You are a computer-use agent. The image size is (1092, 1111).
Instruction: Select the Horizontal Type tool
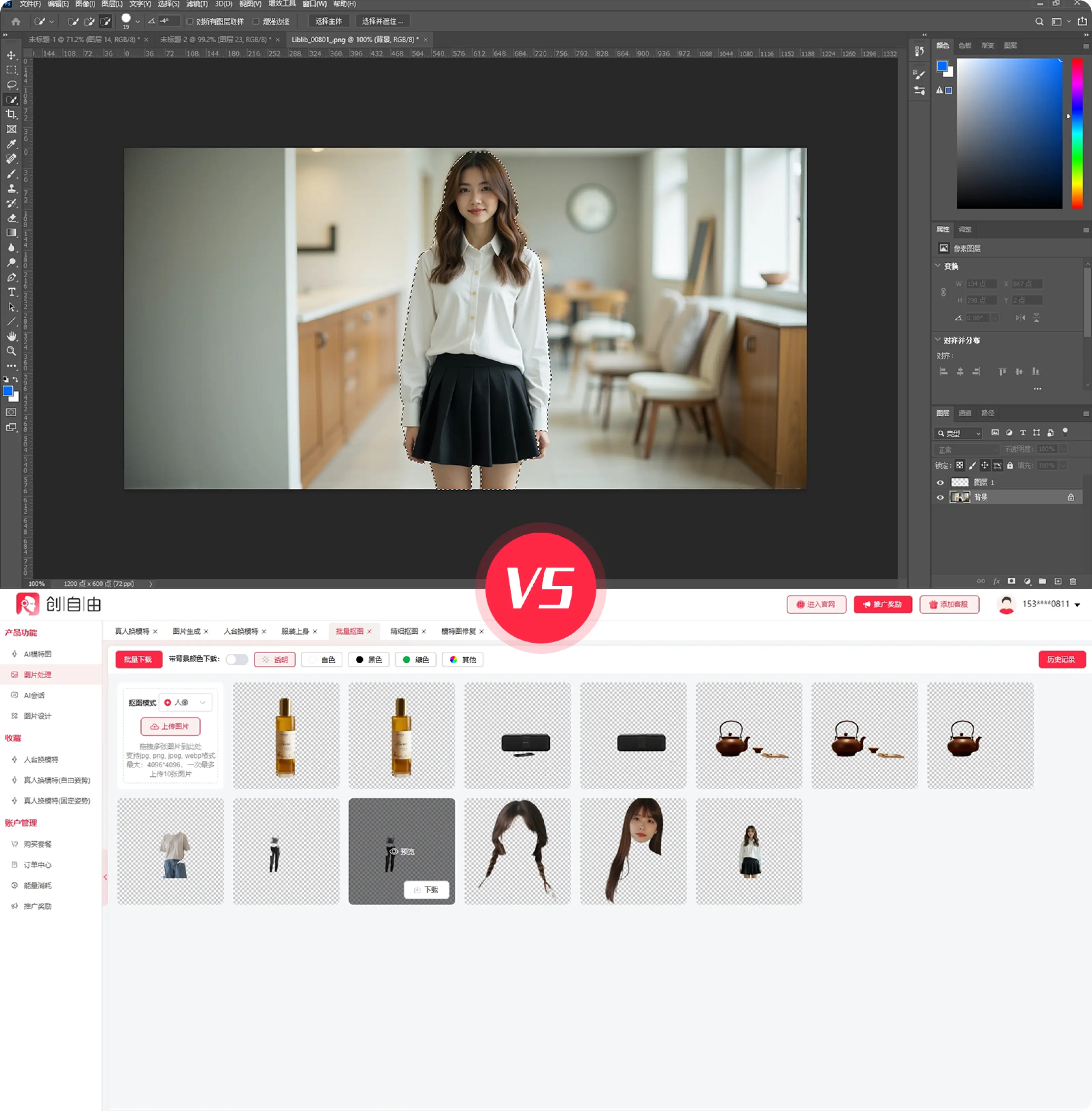pyautogui.click(x=12, y=292)
